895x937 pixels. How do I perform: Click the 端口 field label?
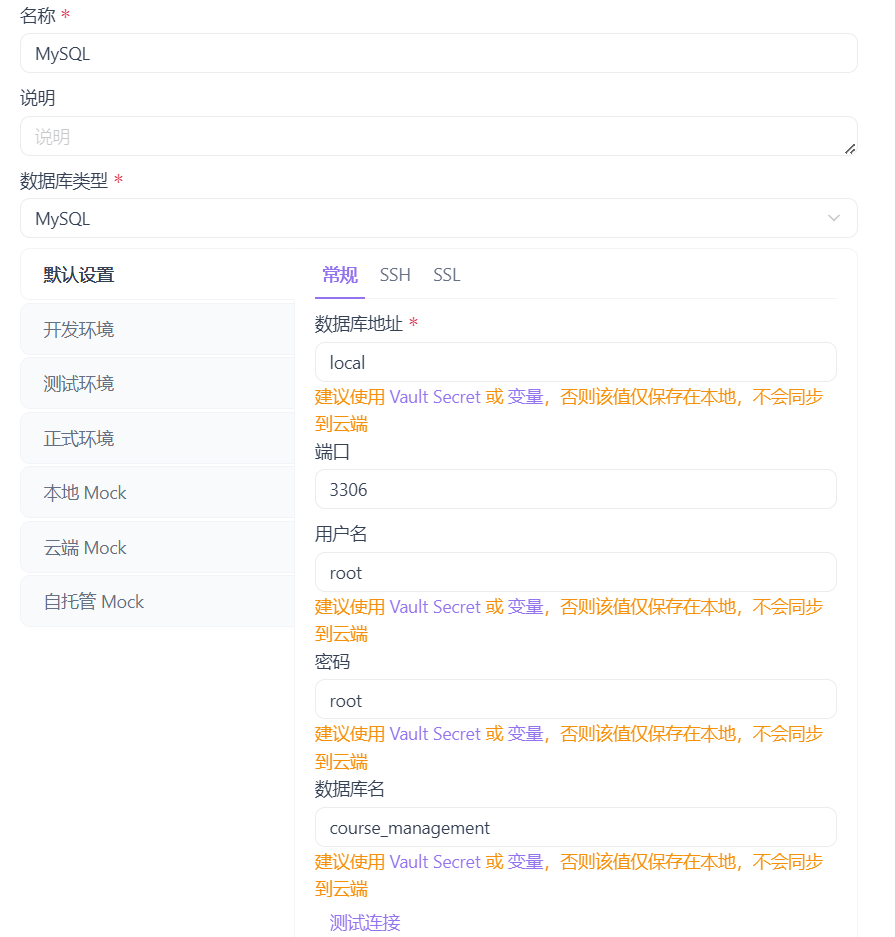point(332,452)
